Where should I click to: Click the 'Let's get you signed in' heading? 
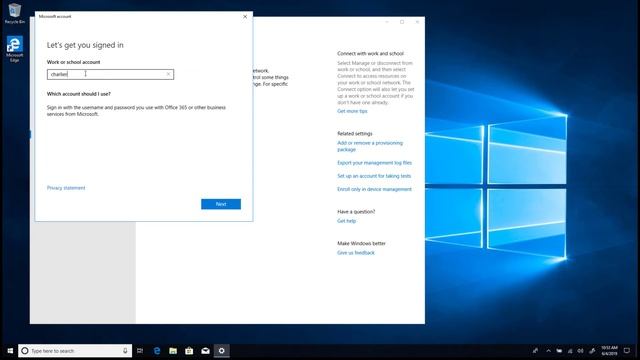85,45
